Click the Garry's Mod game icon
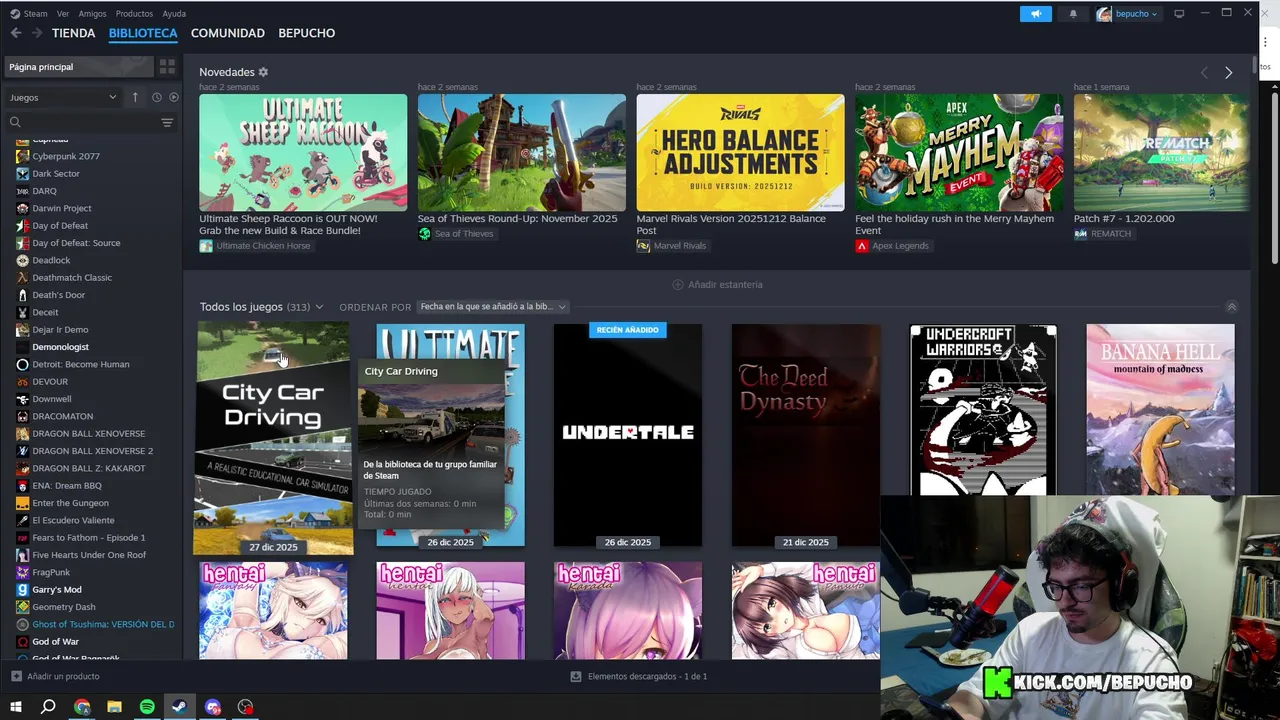The image size is (1280, 720). tap(23, 589)
